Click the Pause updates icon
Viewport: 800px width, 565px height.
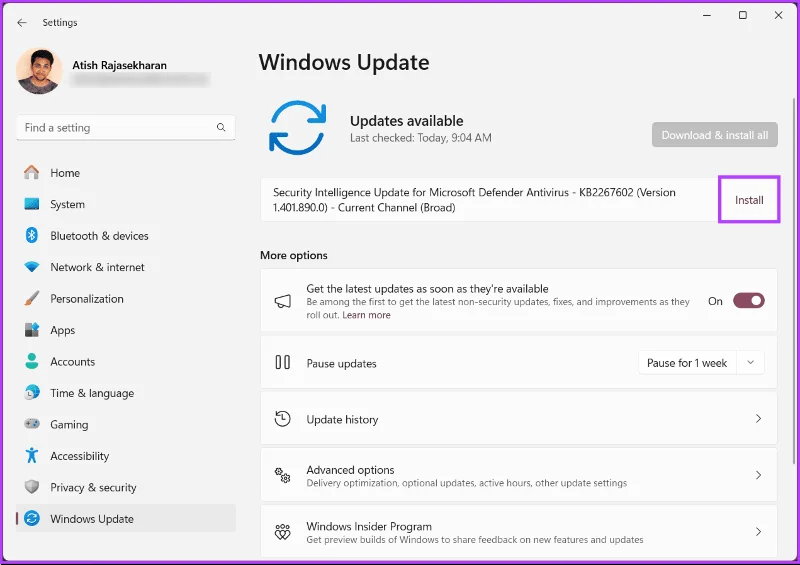click(283, 362)
